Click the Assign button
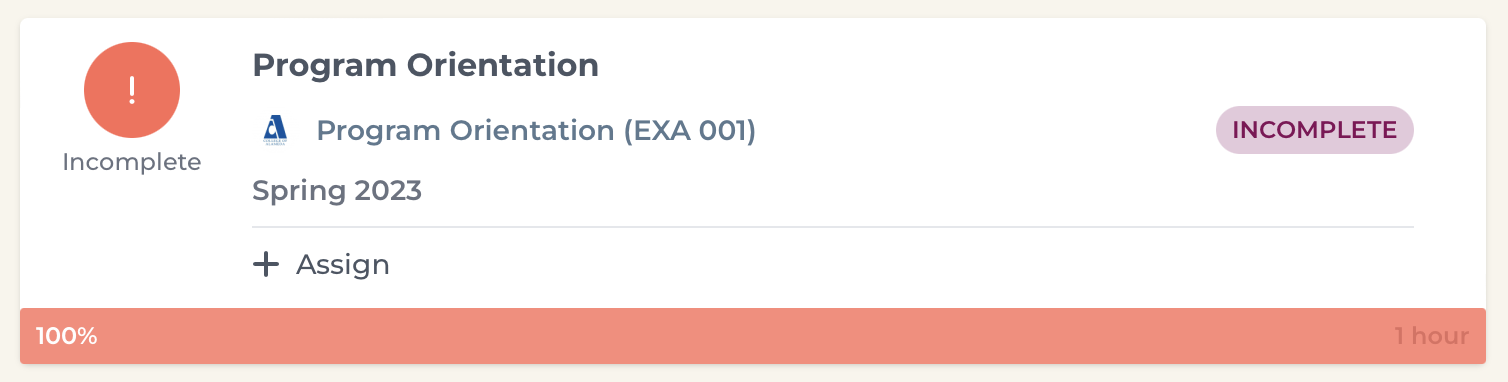Screen dimensions: 1508x382 tap(321, 265)
